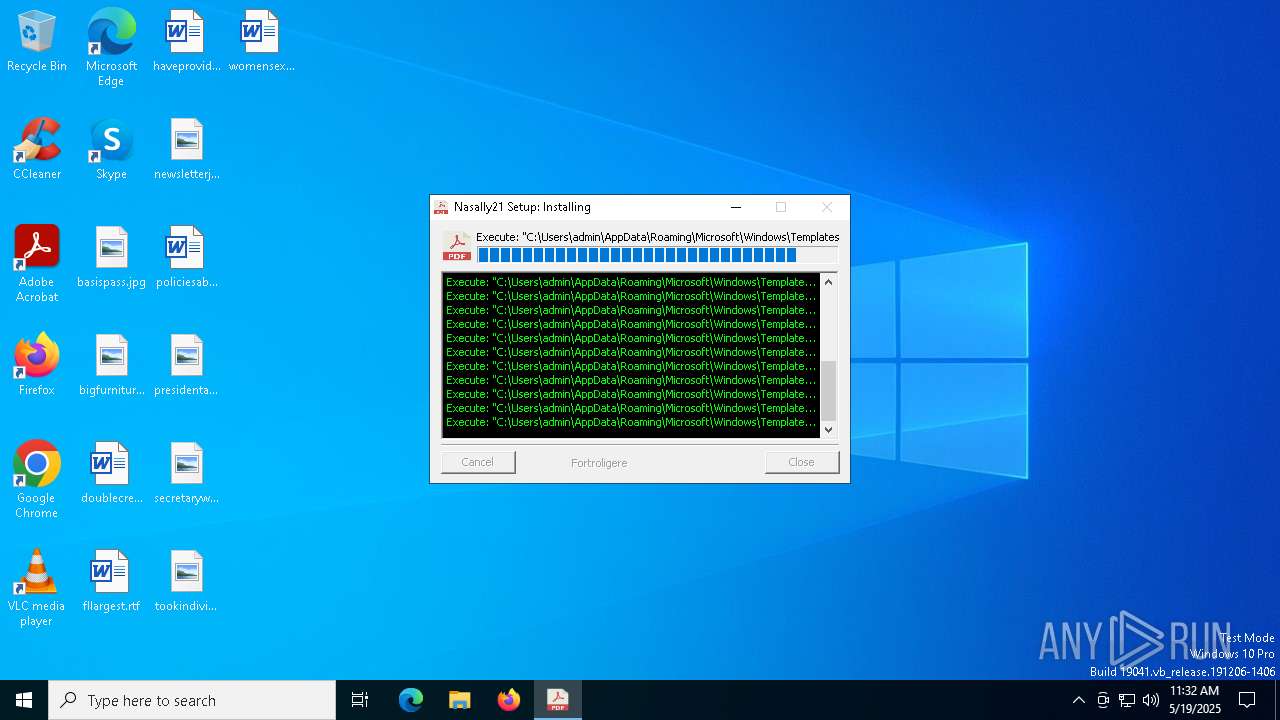The width and height of the screenshot is (1280, 720).
Task: Select the presidenta... image file icon
Action: pyautogui.click(x=186, y=365)
